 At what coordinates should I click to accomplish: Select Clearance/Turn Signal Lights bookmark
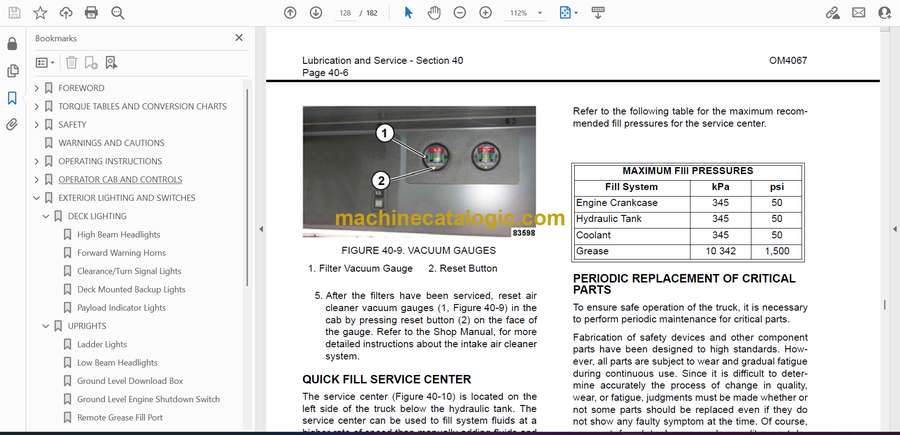(129, 271)
